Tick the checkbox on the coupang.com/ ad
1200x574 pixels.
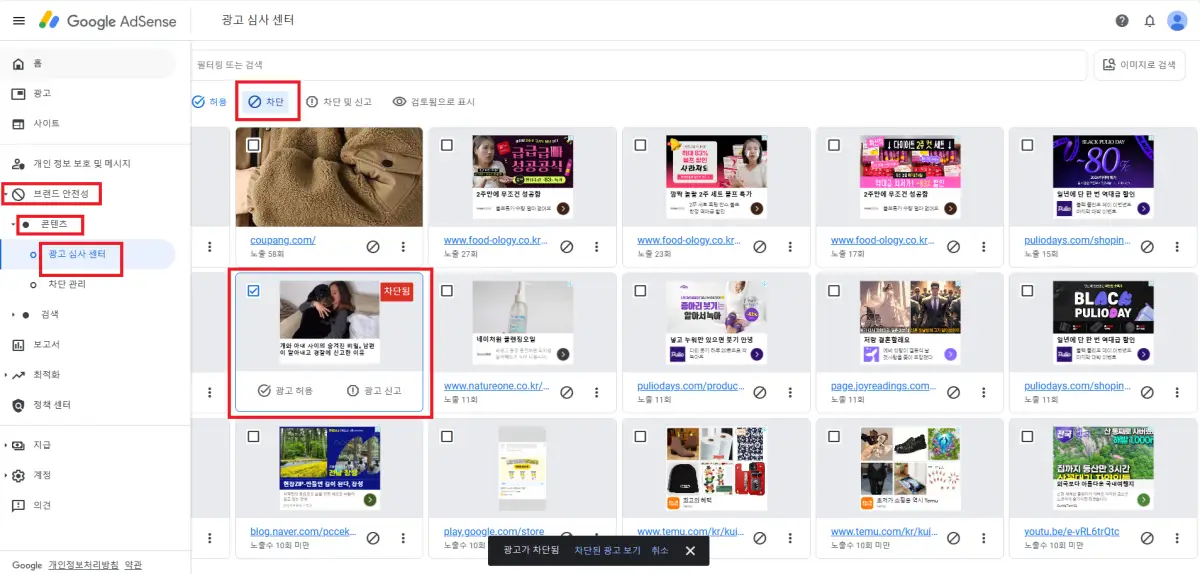click(x=253, y=145)
